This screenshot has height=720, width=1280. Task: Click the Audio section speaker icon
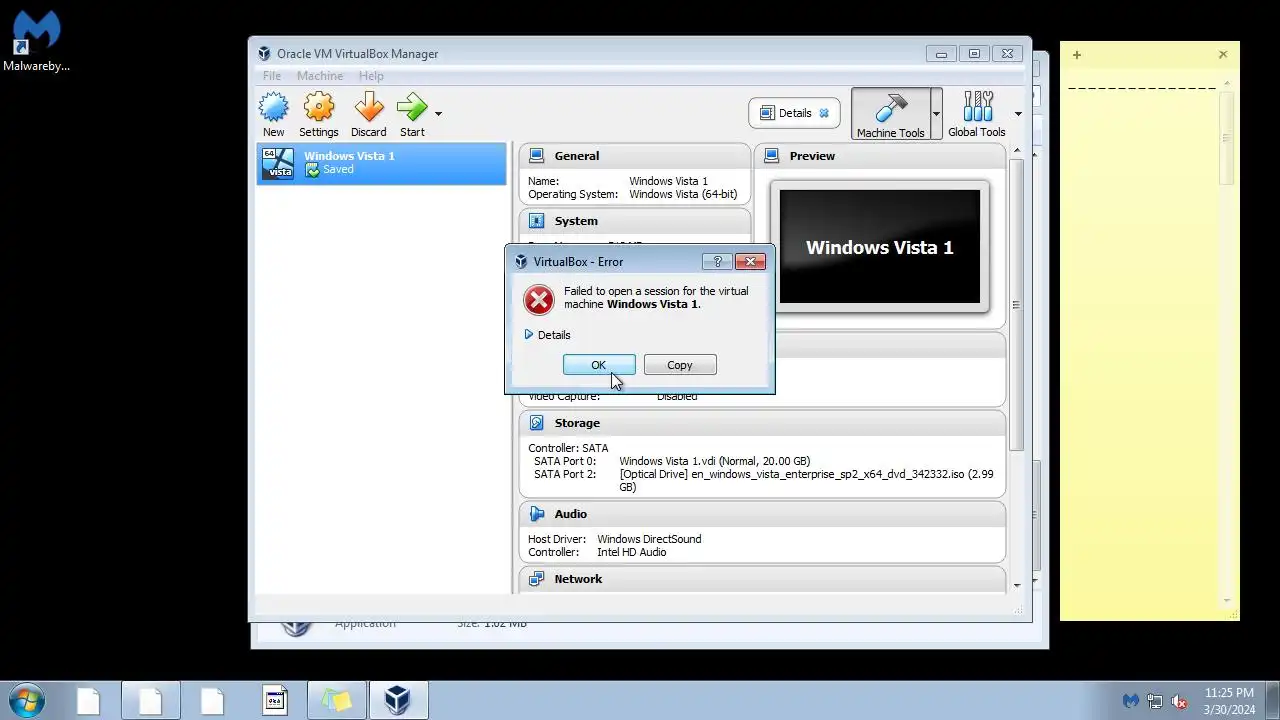pos(536,514)
